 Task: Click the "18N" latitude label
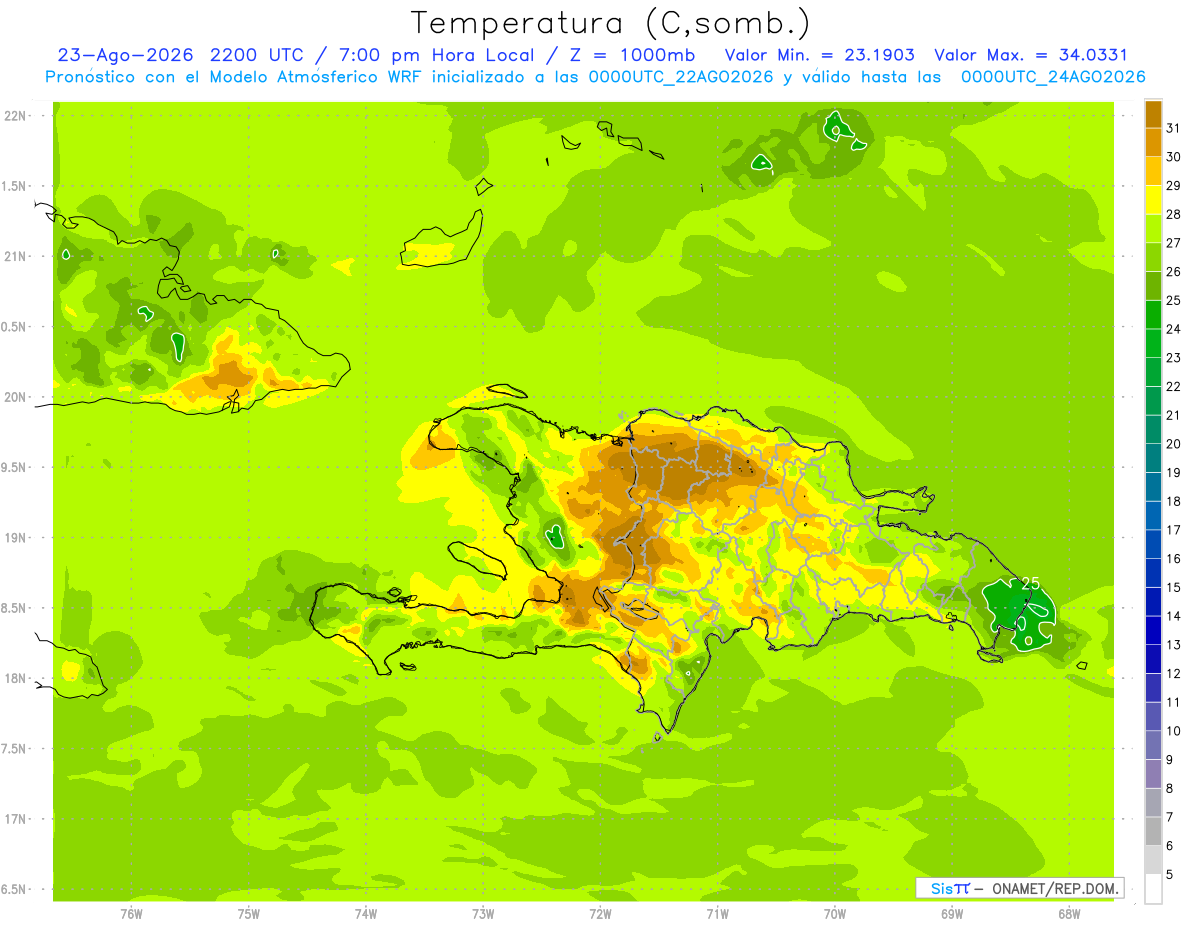pyautogui.click(x=17, y=678)
